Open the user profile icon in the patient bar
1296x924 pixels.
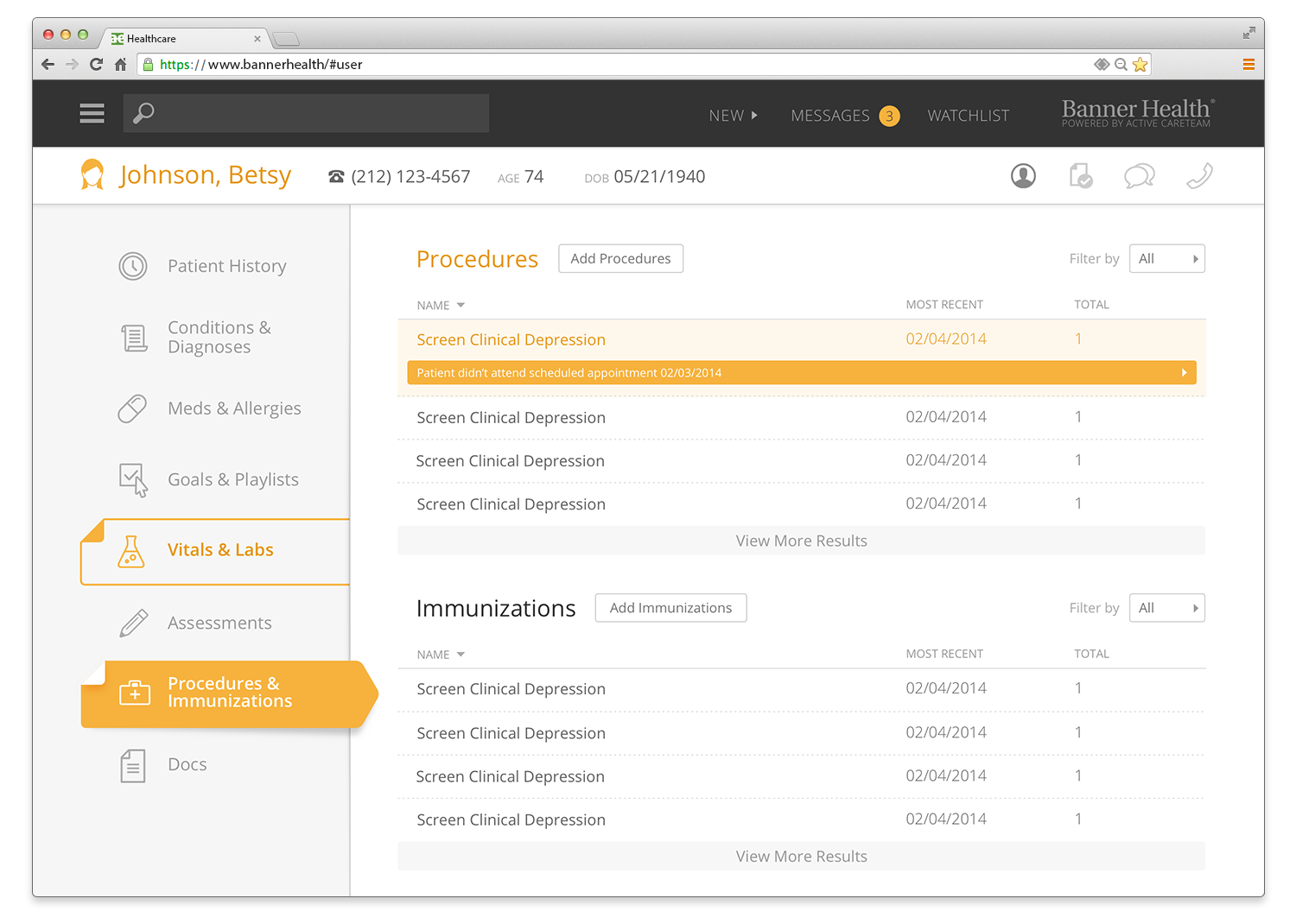tap(1023, 176)
